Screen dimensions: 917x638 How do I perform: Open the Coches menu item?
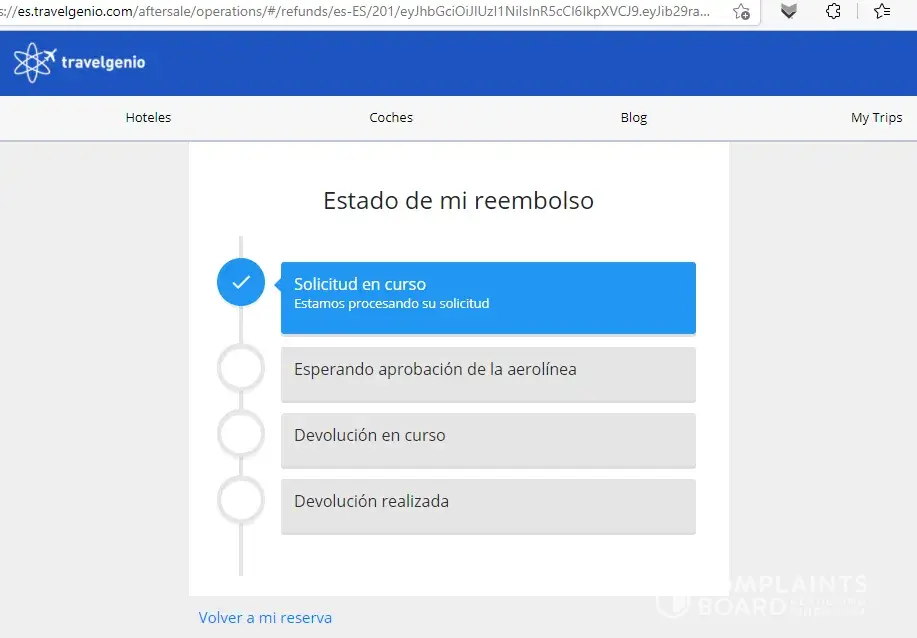click(x=391, y=117)
